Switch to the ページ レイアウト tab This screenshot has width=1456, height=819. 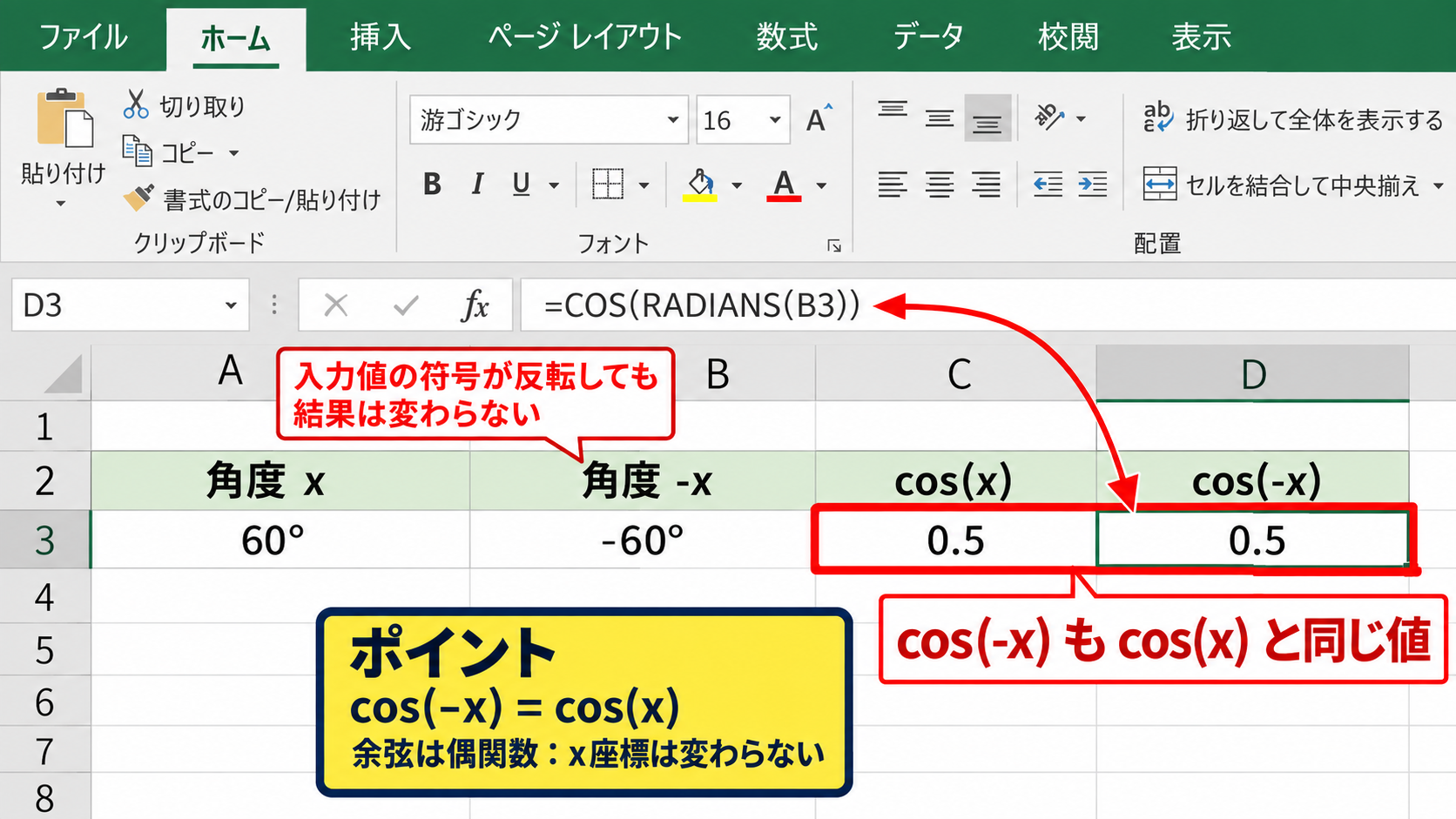584,37
